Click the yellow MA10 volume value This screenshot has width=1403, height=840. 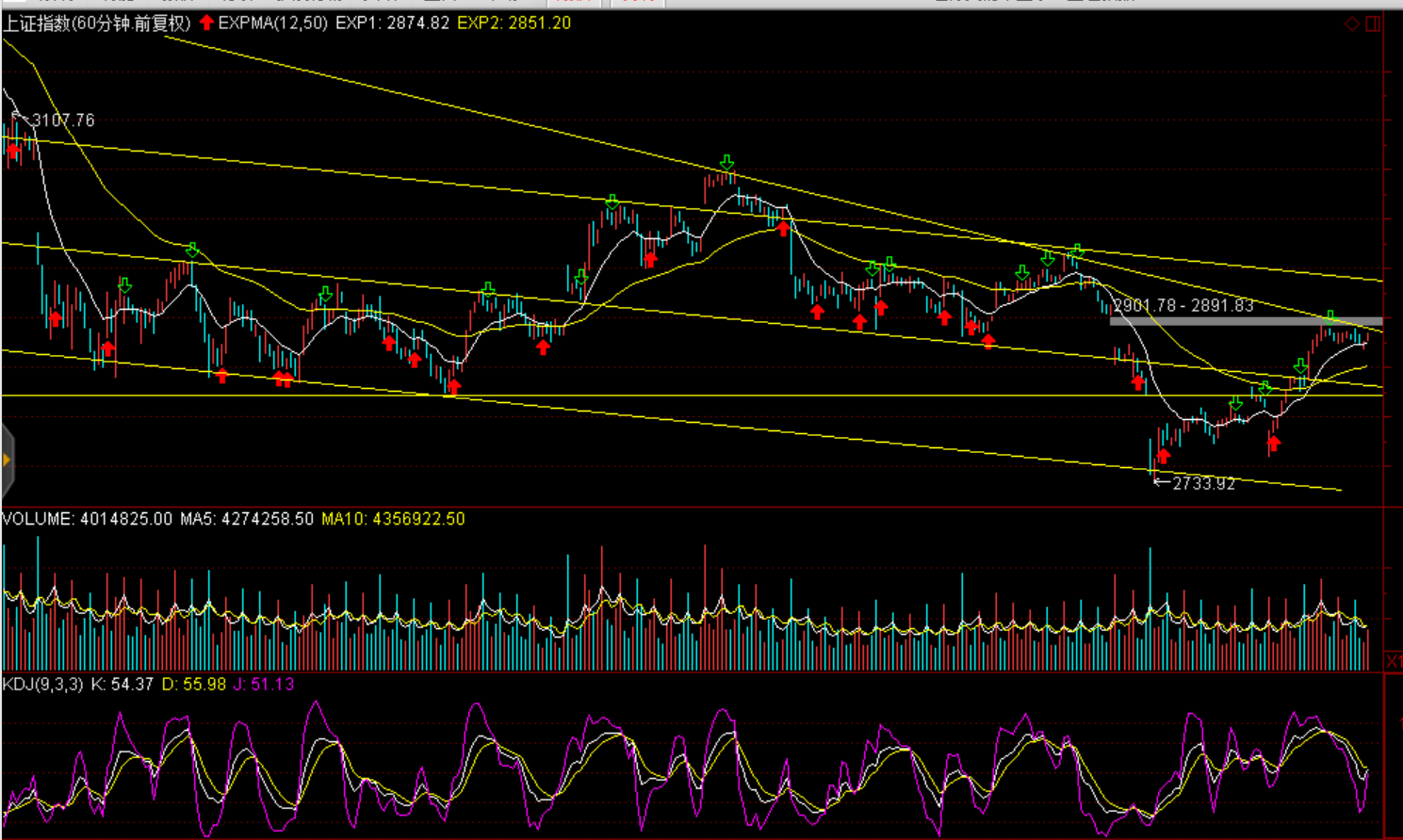[393, 519]
